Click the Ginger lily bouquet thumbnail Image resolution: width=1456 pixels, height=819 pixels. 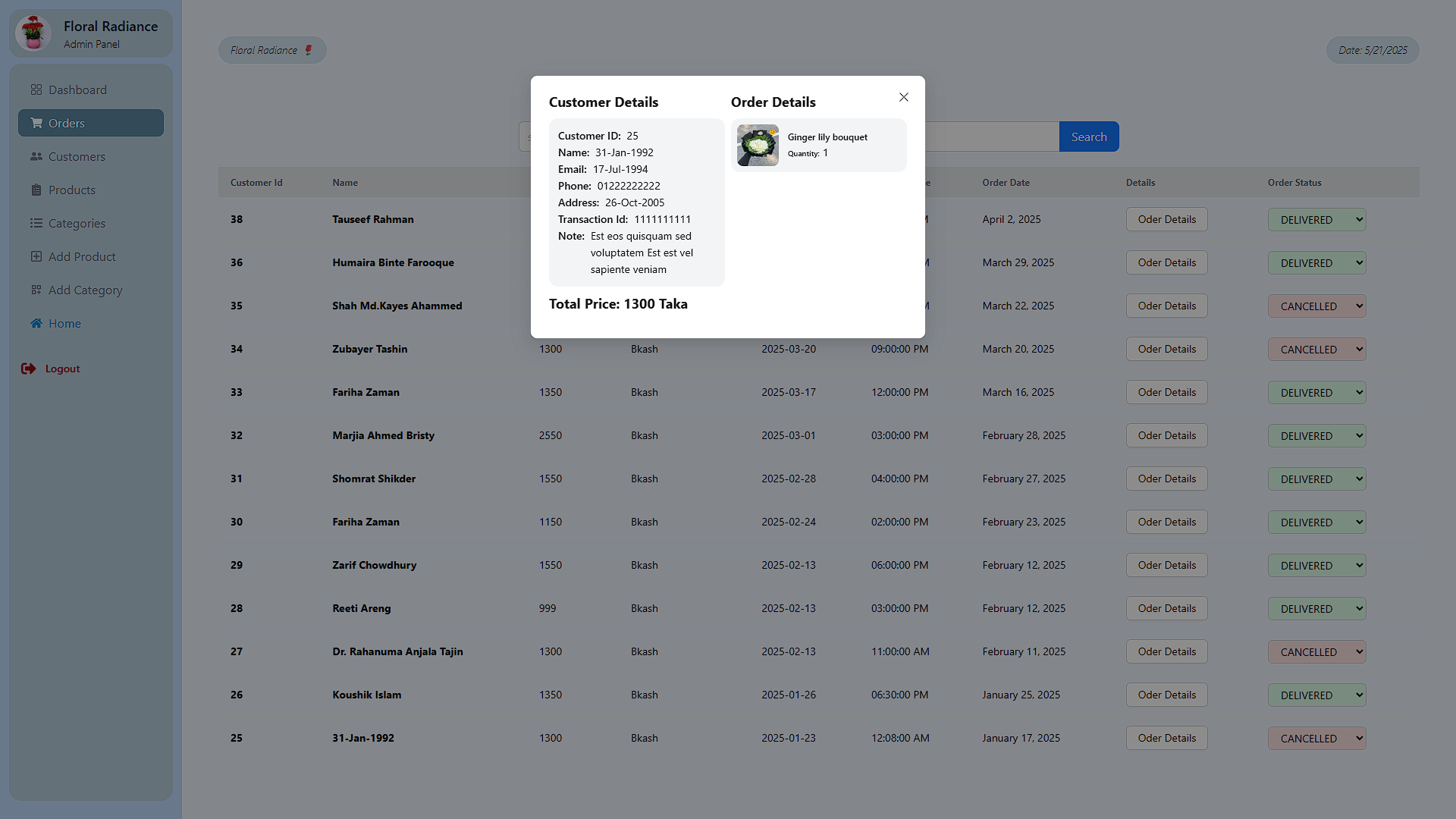758,145
